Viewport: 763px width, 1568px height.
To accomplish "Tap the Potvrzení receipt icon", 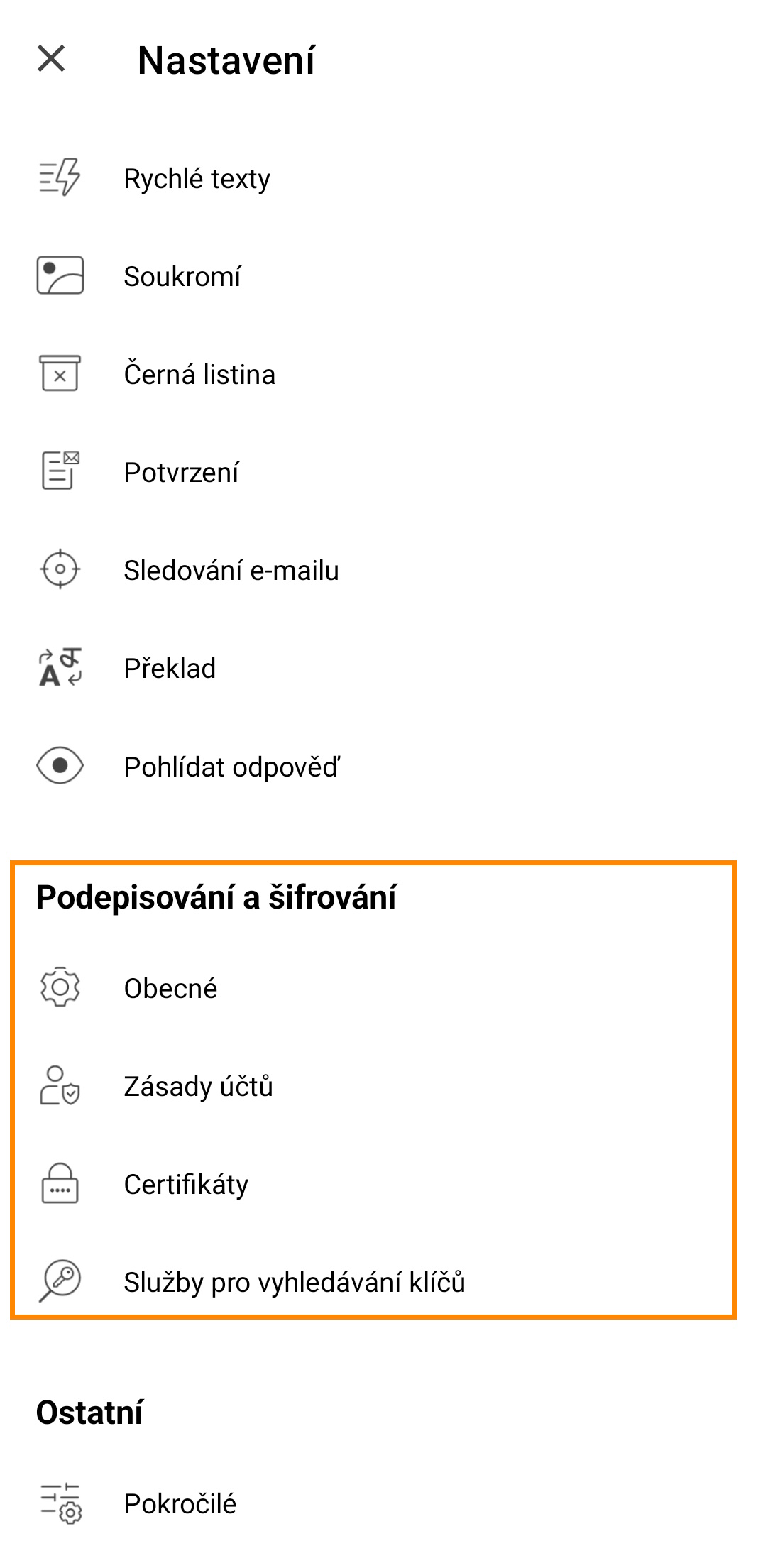I will tap(60, 471).
